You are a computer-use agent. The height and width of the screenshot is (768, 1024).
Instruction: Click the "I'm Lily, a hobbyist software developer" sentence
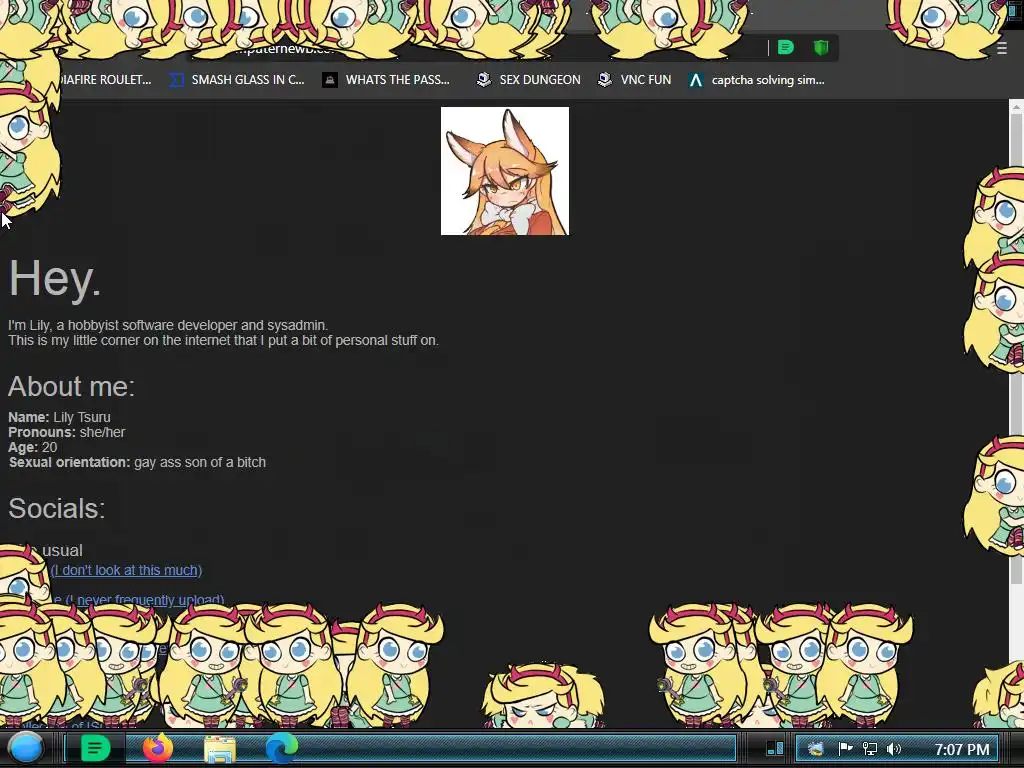click(x=168, y=325)
